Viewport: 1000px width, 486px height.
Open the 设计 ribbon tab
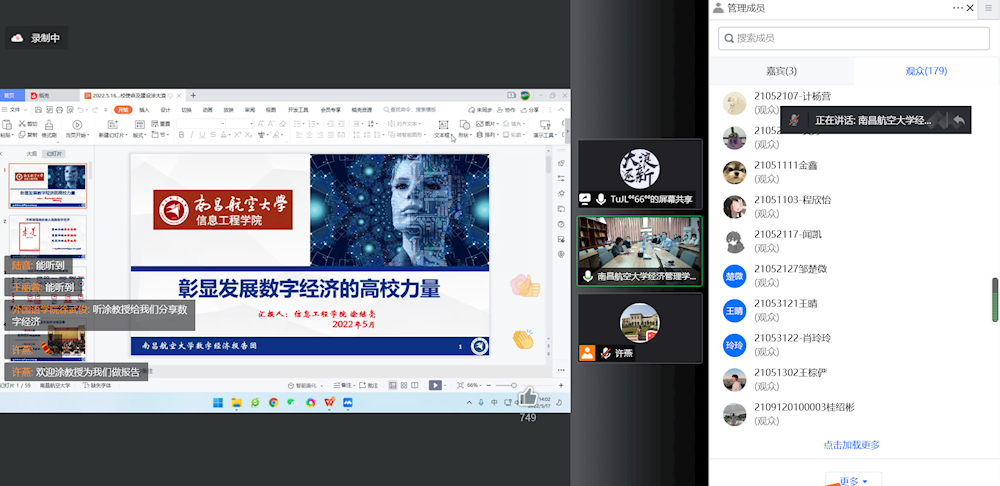point(165,110)
